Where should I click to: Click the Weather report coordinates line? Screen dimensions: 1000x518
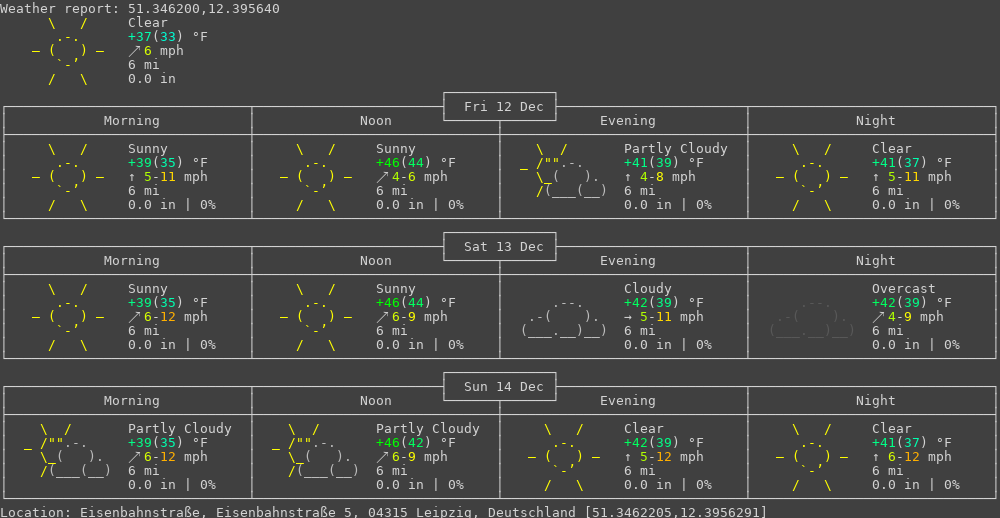[140, 9]
